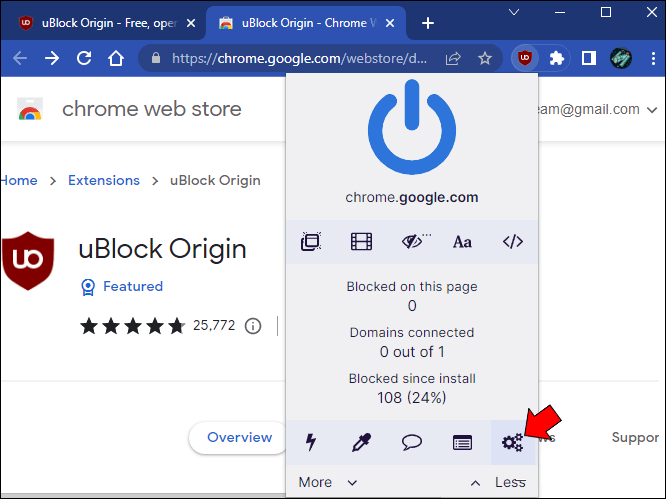Open uBlock Origin dashboard gears icon
The image size is (666, 499).
coord(512,443)
